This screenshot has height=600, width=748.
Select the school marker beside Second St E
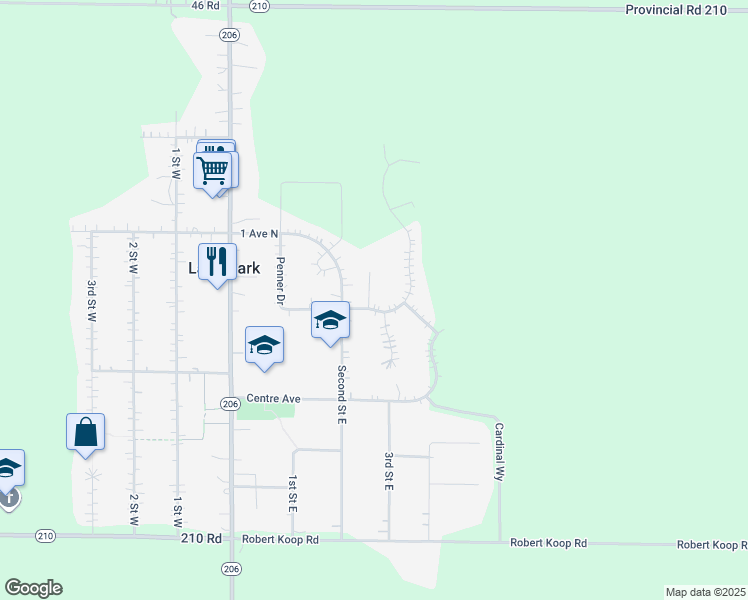330,321
